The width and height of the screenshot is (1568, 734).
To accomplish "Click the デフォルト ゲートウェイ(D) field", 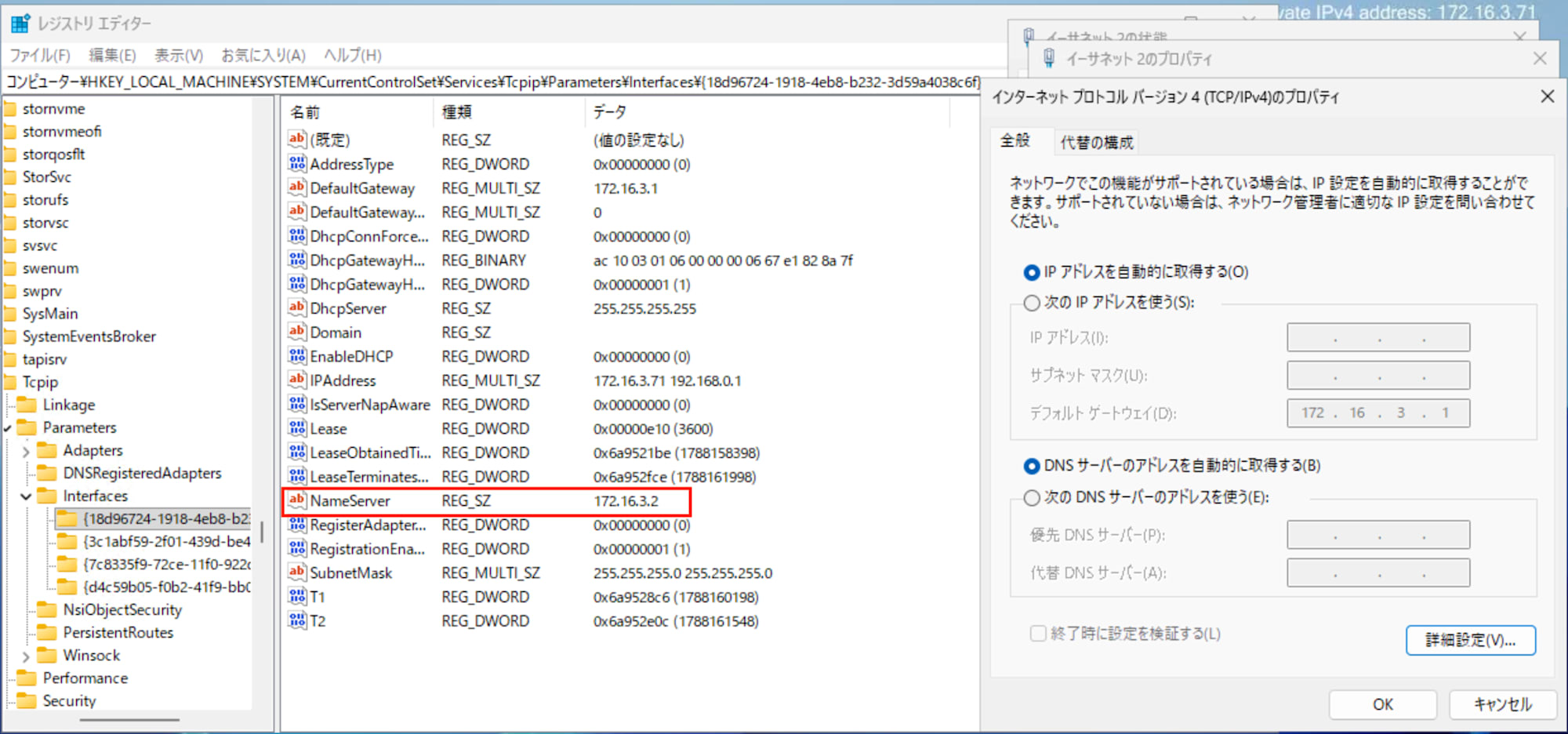I will pos(1378,412).
